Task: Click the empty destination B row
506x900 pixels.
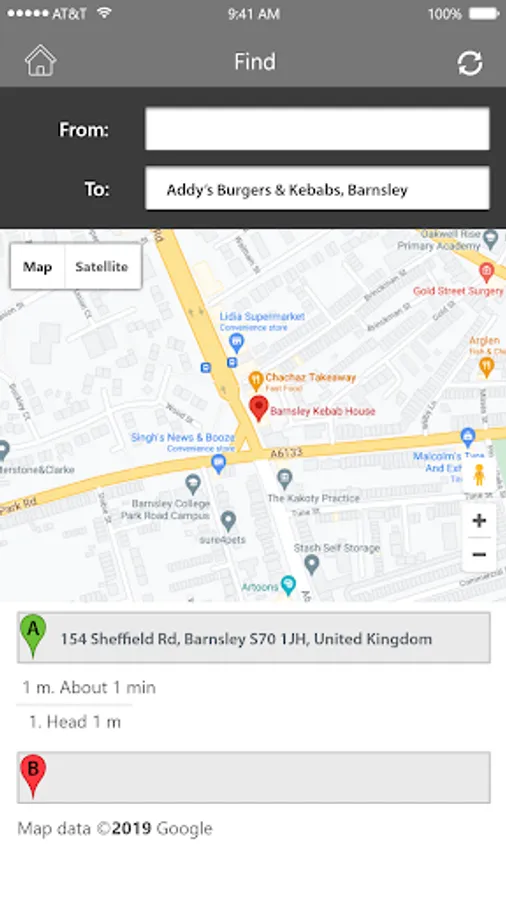Action: pos(254,777)
